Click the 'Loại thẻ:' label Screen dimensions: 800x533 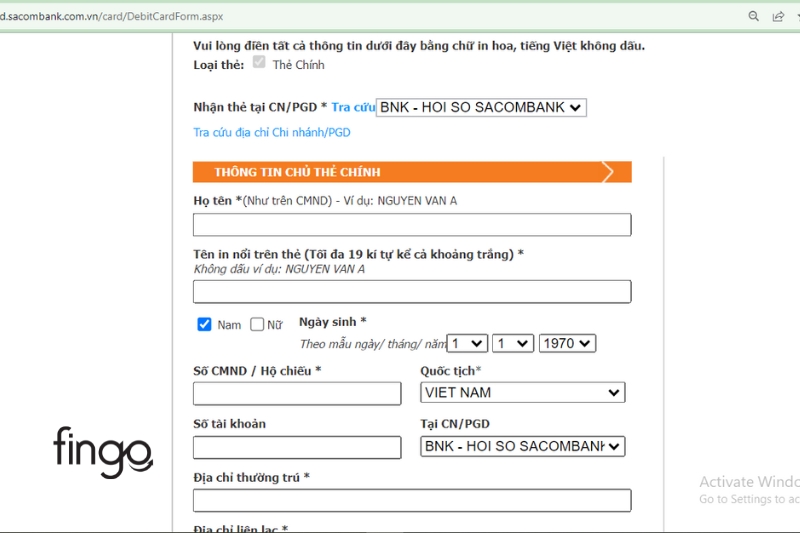219,65
